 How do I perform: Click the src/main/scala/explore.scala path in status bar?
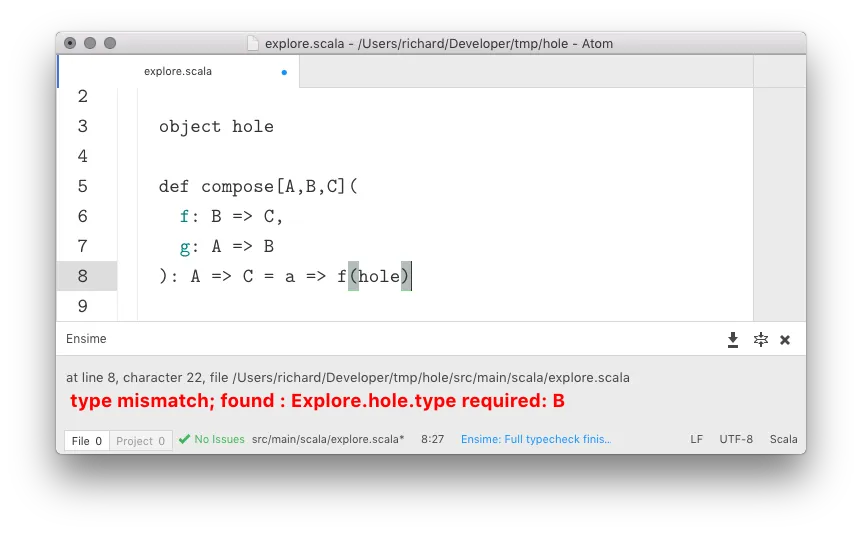click(x=328, y=439)
